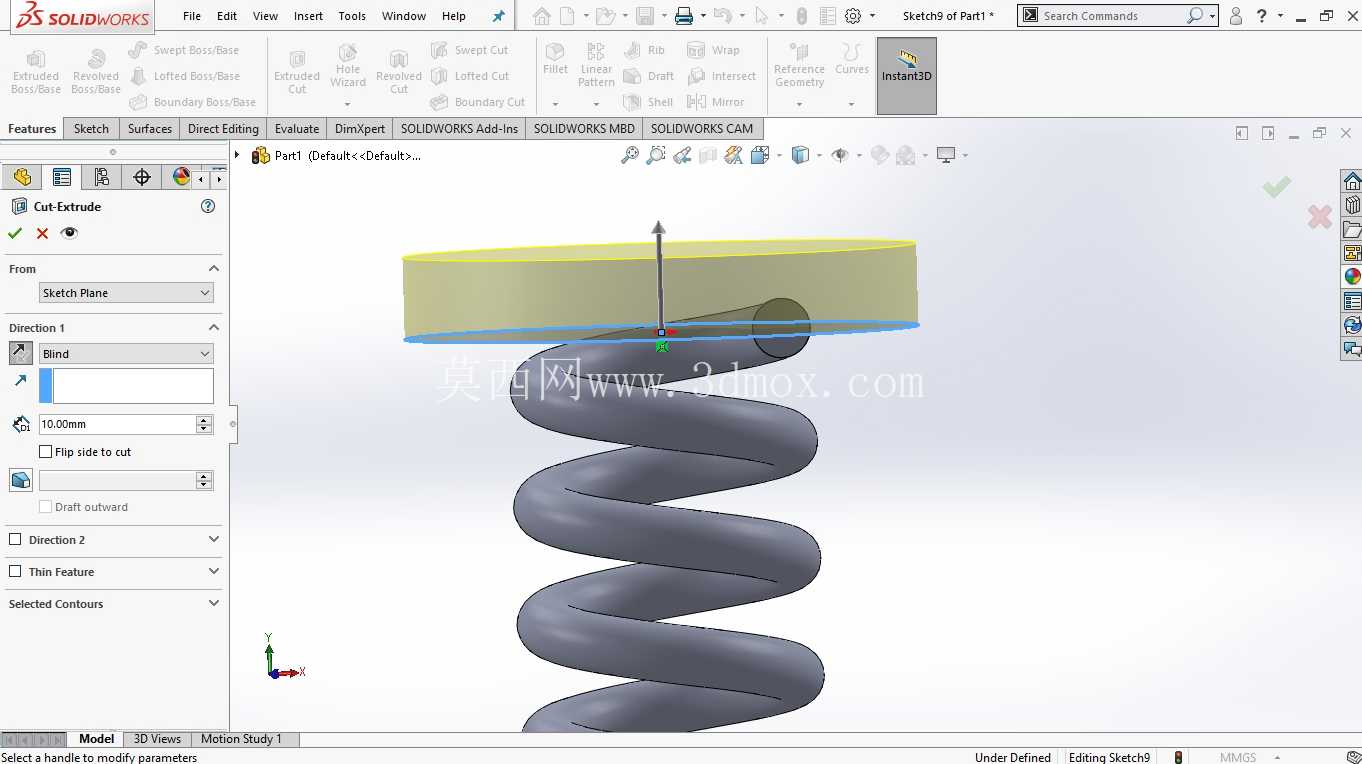
Task: Click the Options gear icon
Action: pos(853,16)
